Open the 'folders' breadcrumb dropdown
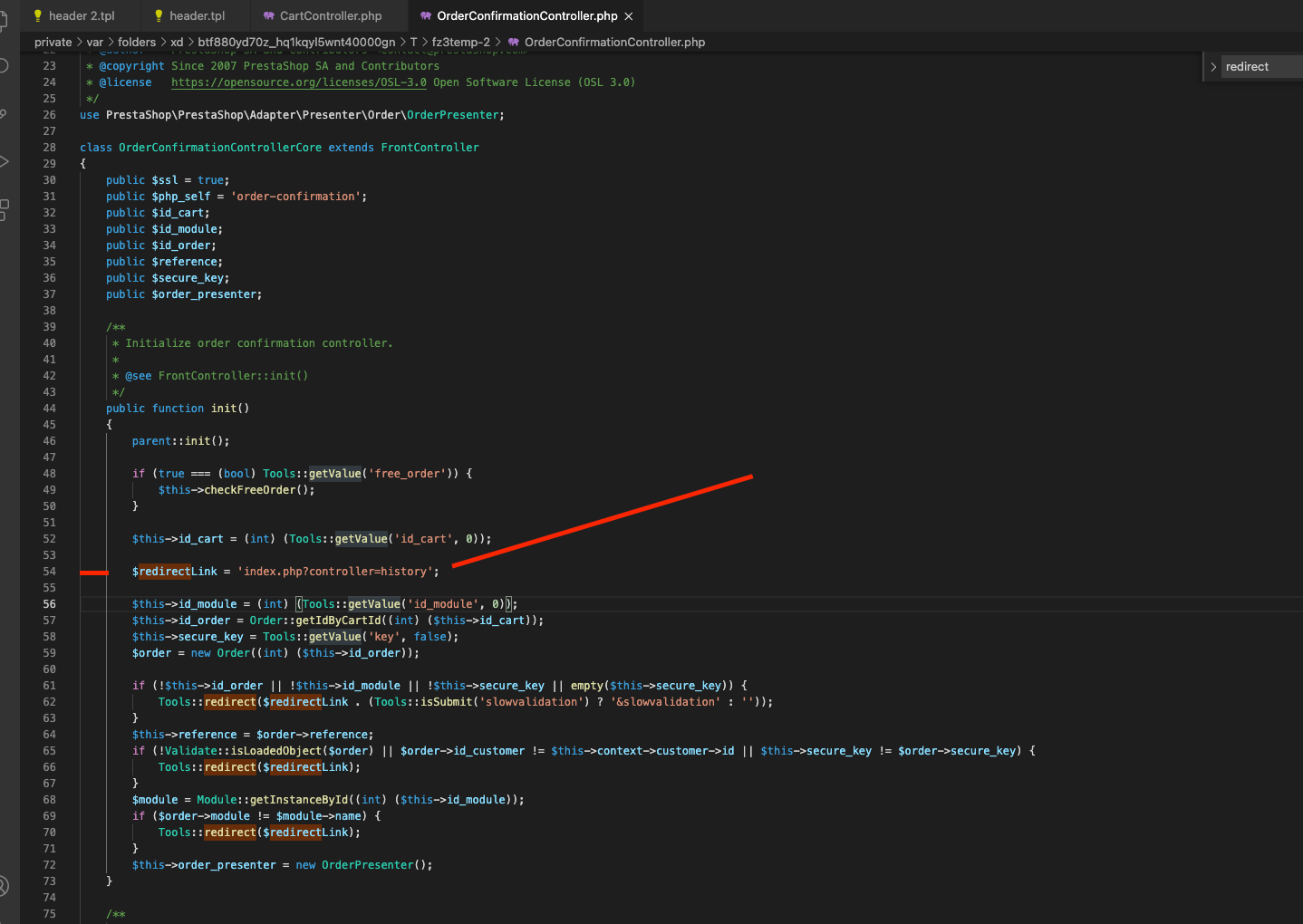 click(x=137, y=42)
